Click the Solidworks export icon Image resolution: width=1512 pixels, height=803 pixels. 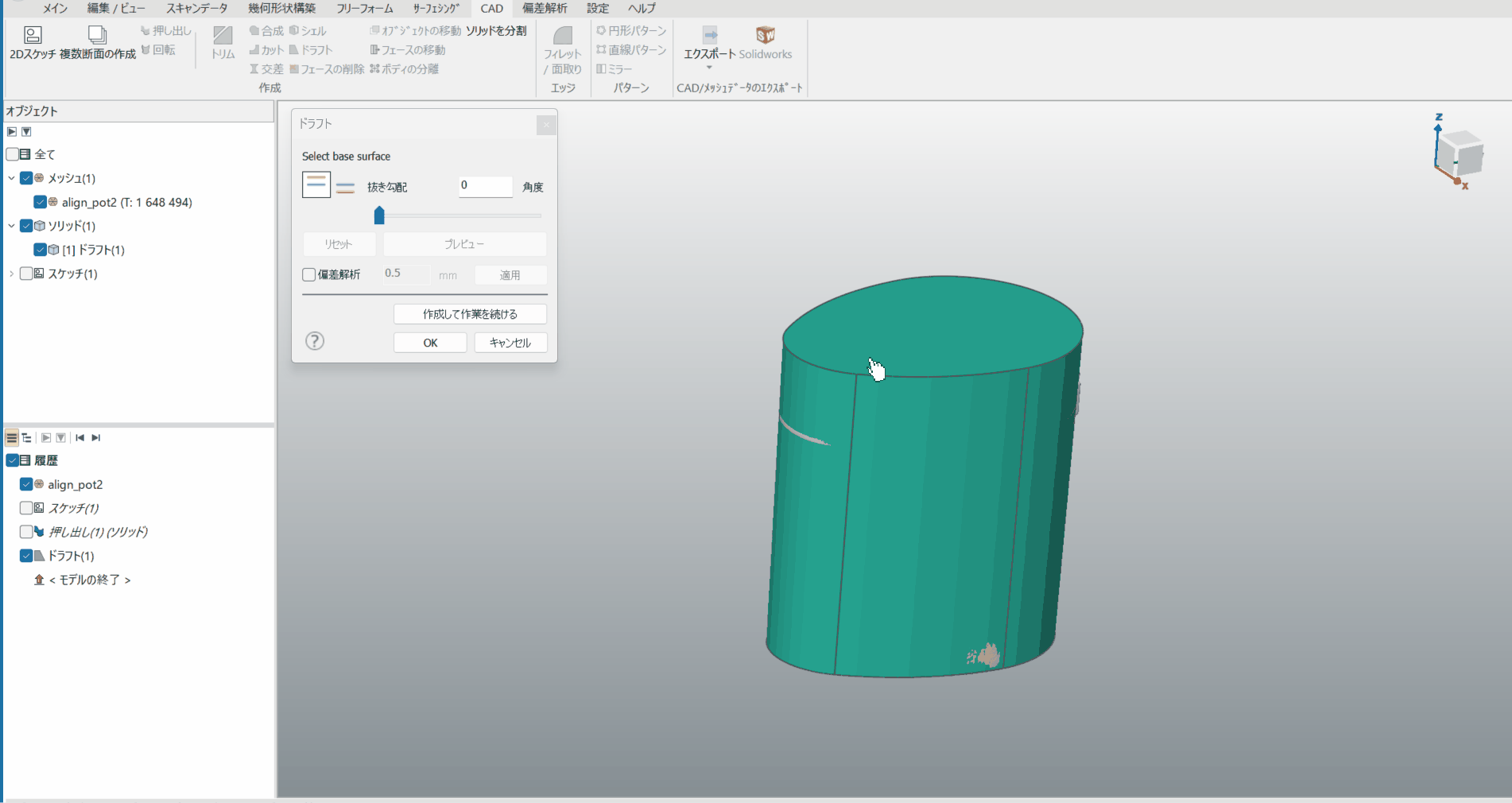tap(765, 35)
